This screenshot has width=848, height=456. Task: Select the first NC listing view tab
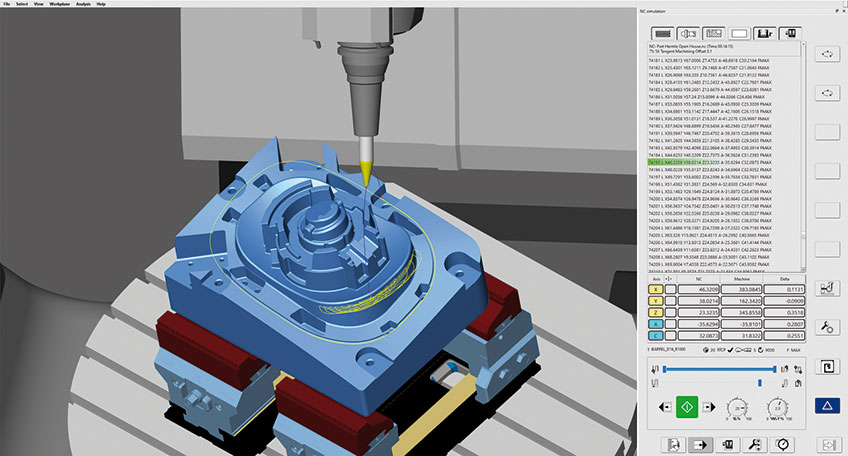coord(663,33)
